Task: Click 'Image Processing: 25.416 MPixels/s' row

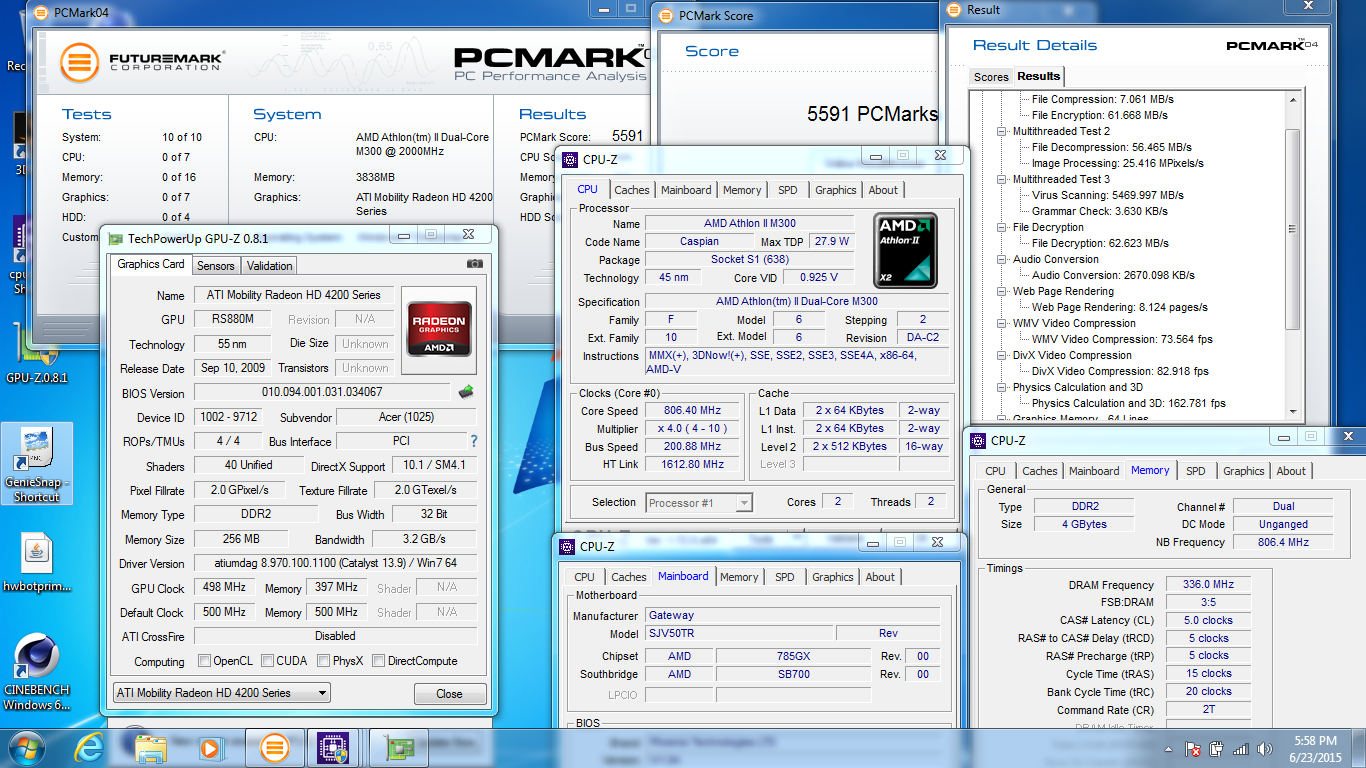Action: pyautogui.click(x=1118, y=163)
